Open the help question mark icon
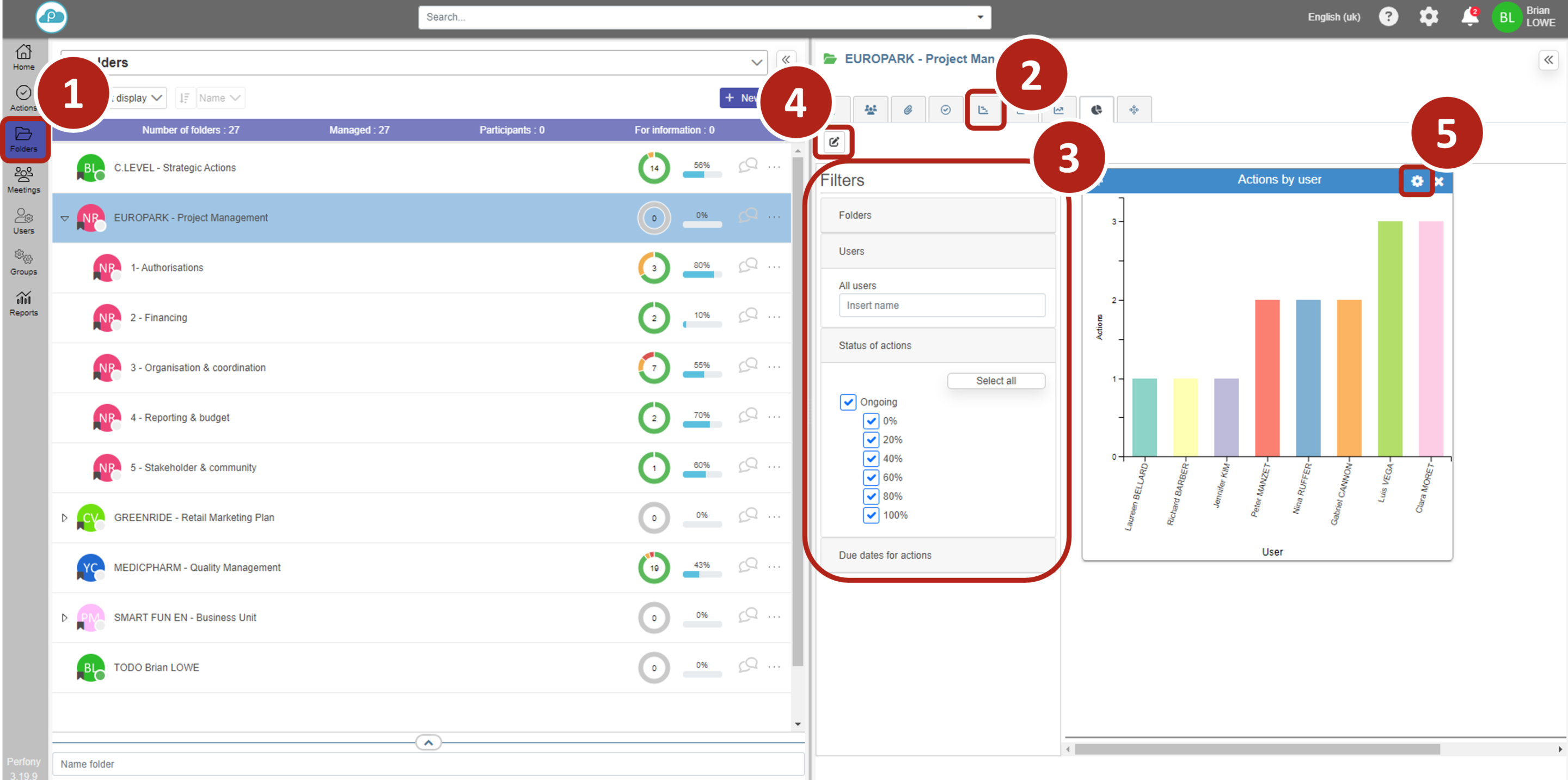This screenshot has width=1568, height=780. [1388, 17]
